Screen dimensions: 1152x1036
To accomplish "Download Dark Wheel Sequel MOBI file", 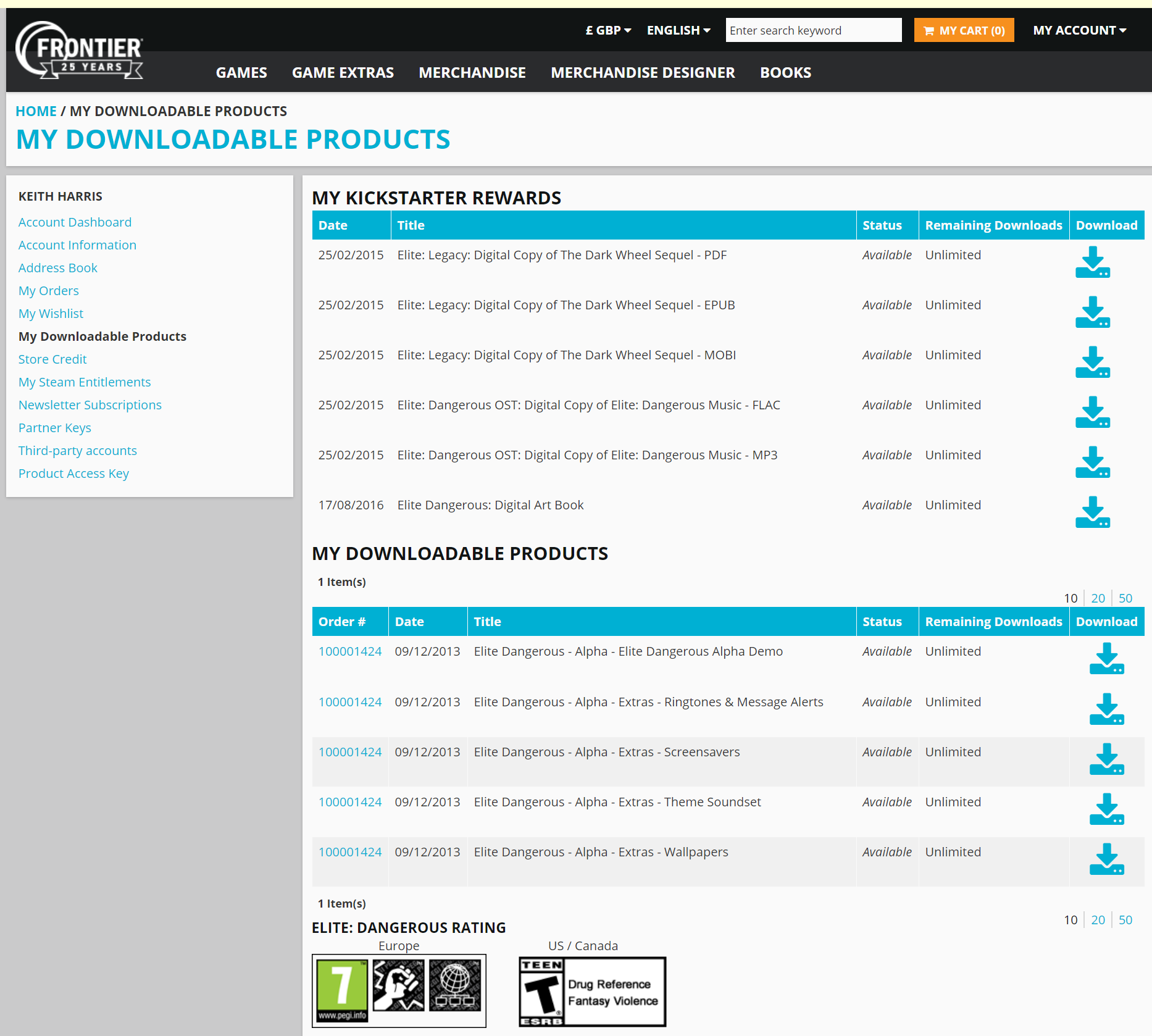I will (x=1092, y=362).
